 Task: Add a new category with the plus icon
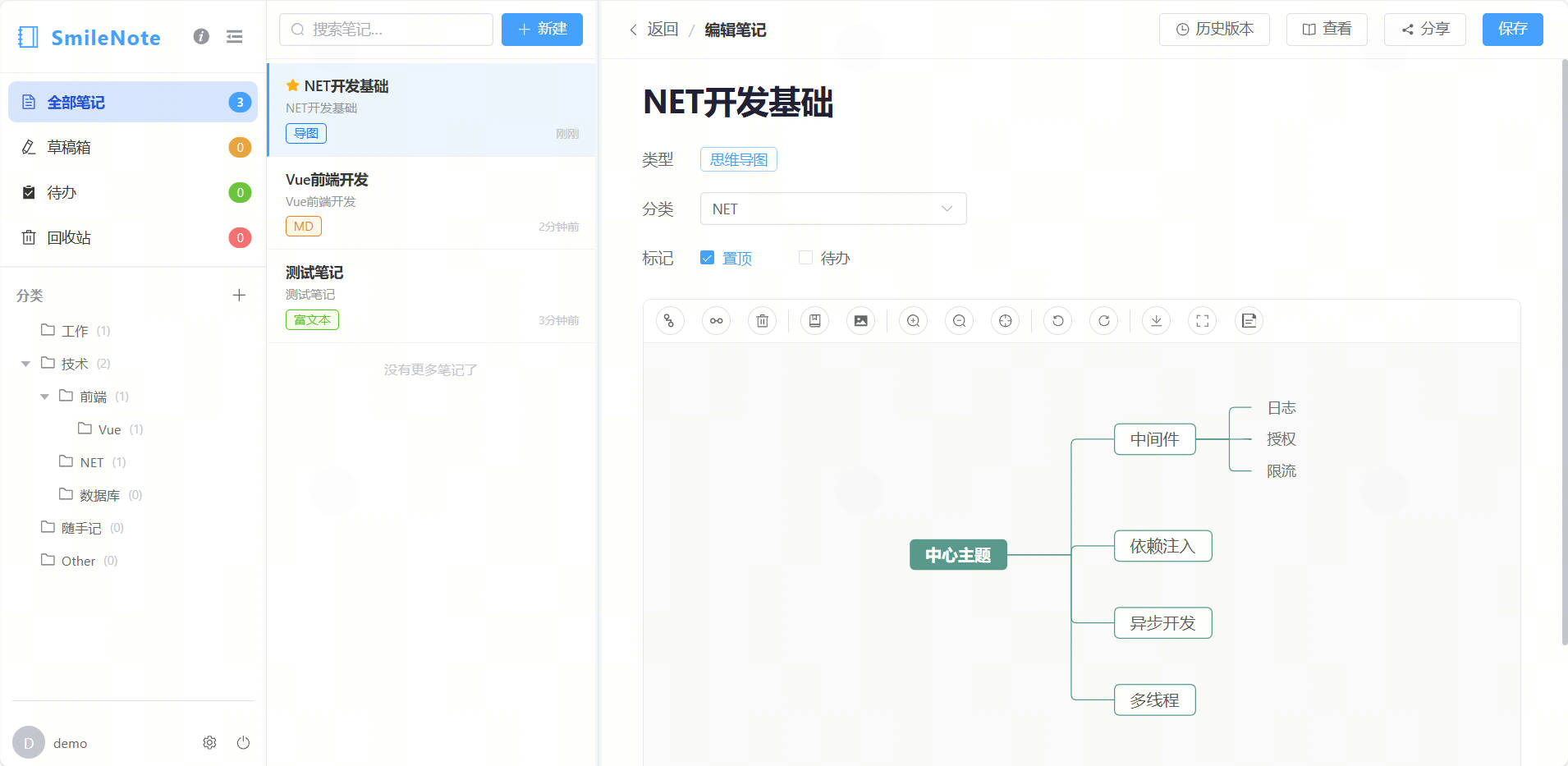[x=239, y=295]
